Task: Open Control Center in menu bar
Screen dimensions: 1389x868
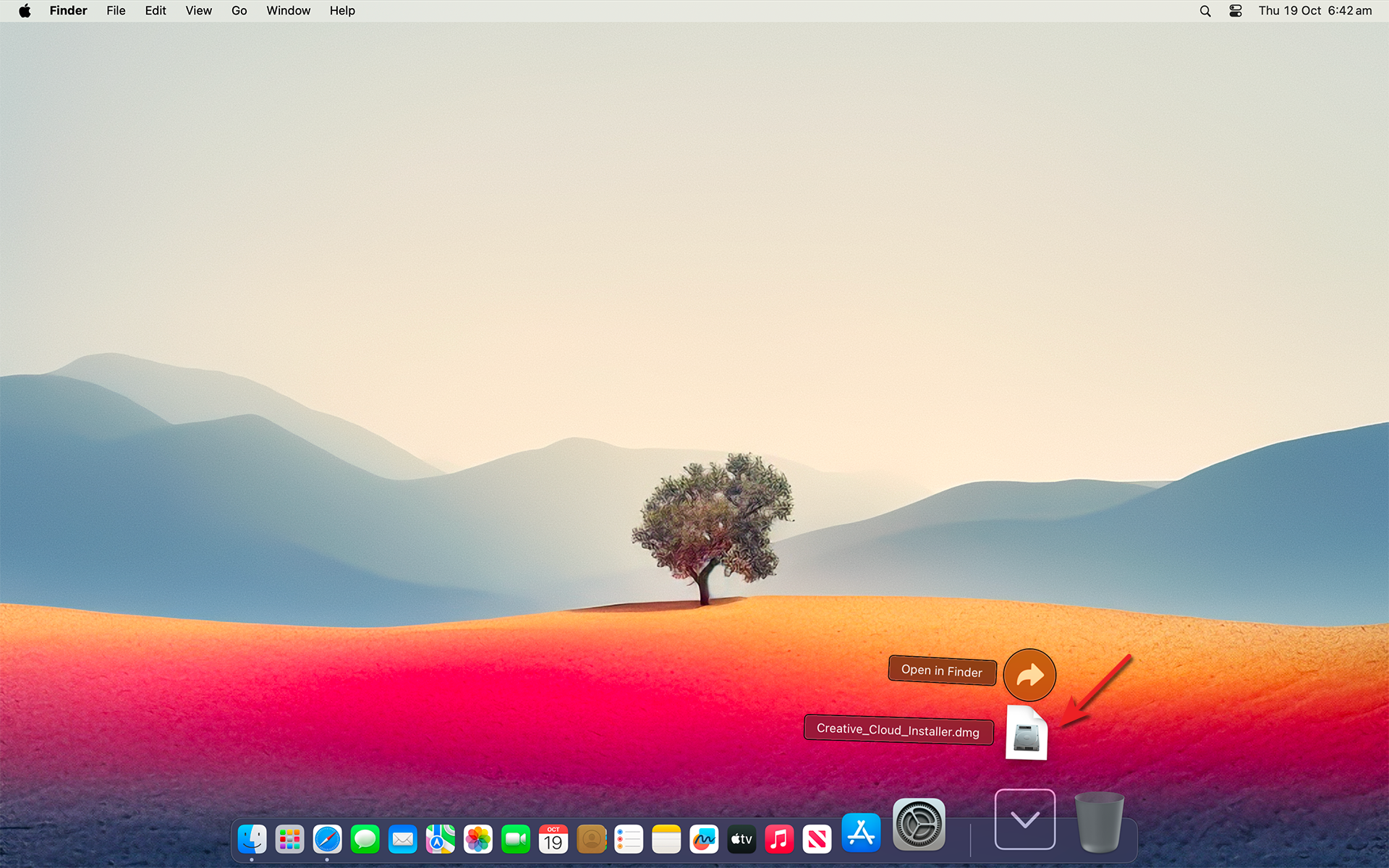Action: pos(1236,11)
